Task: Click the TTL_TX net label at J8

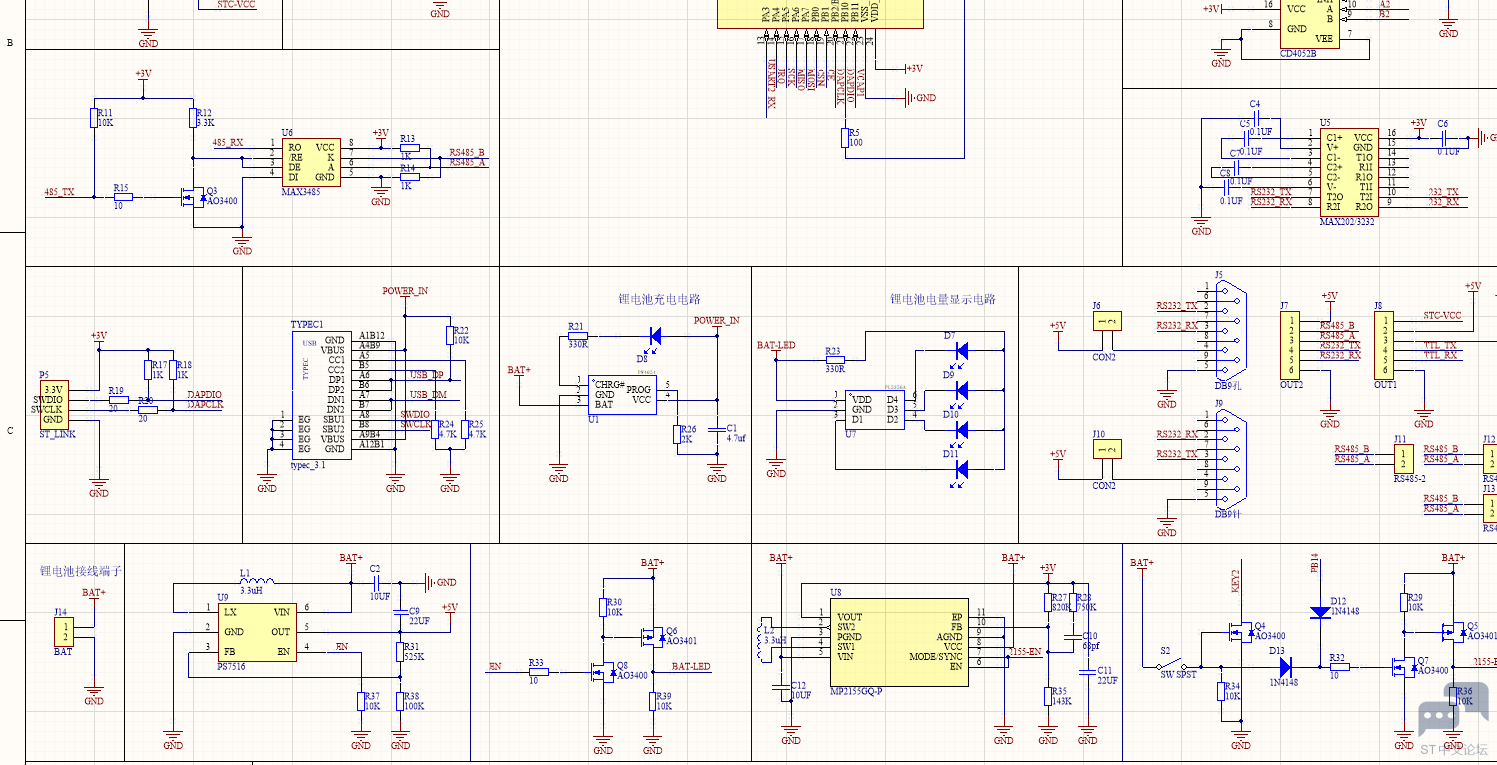Action: pos(1441,345)
